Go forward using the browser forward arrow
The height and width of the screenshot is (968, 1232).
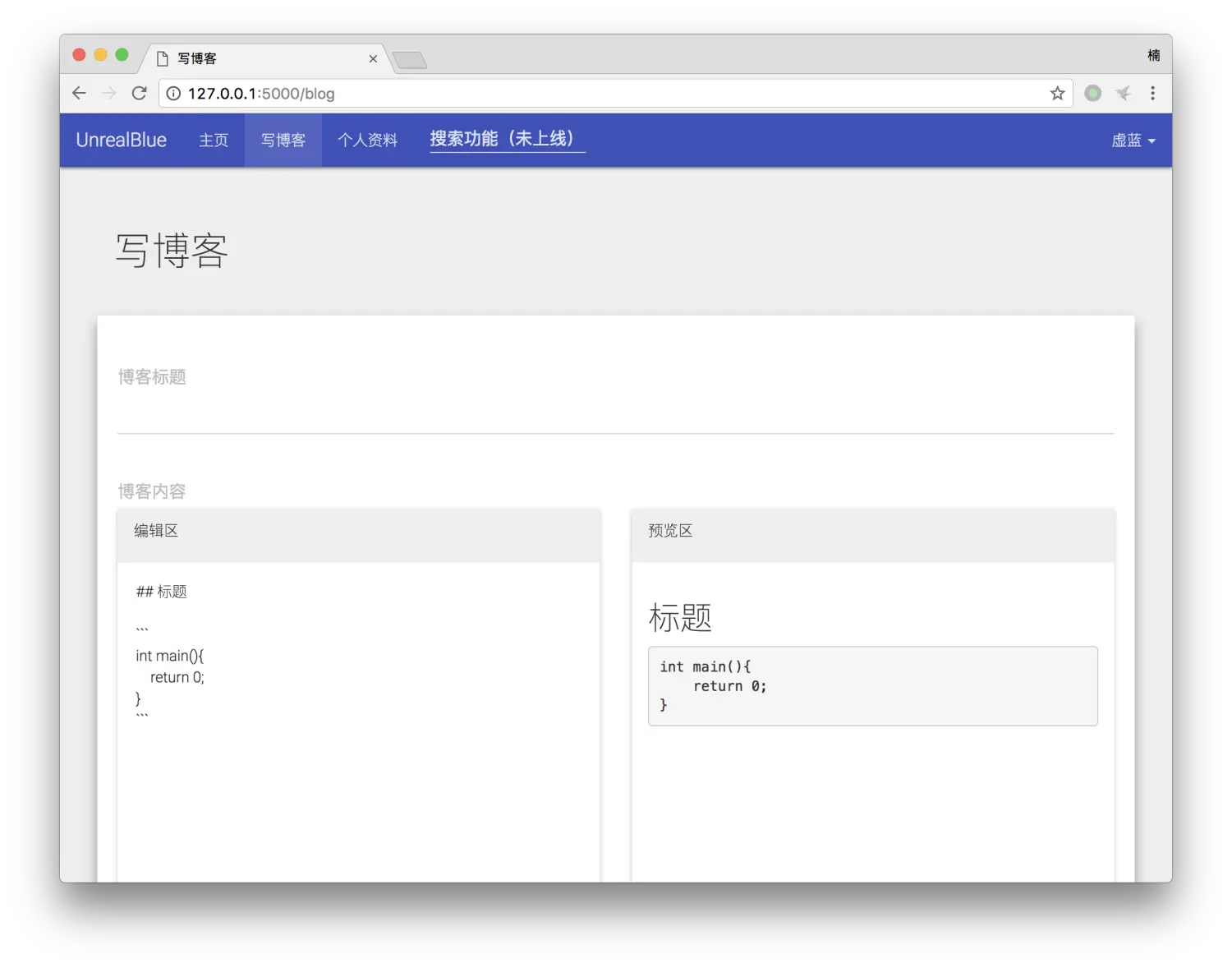[109, 93]
